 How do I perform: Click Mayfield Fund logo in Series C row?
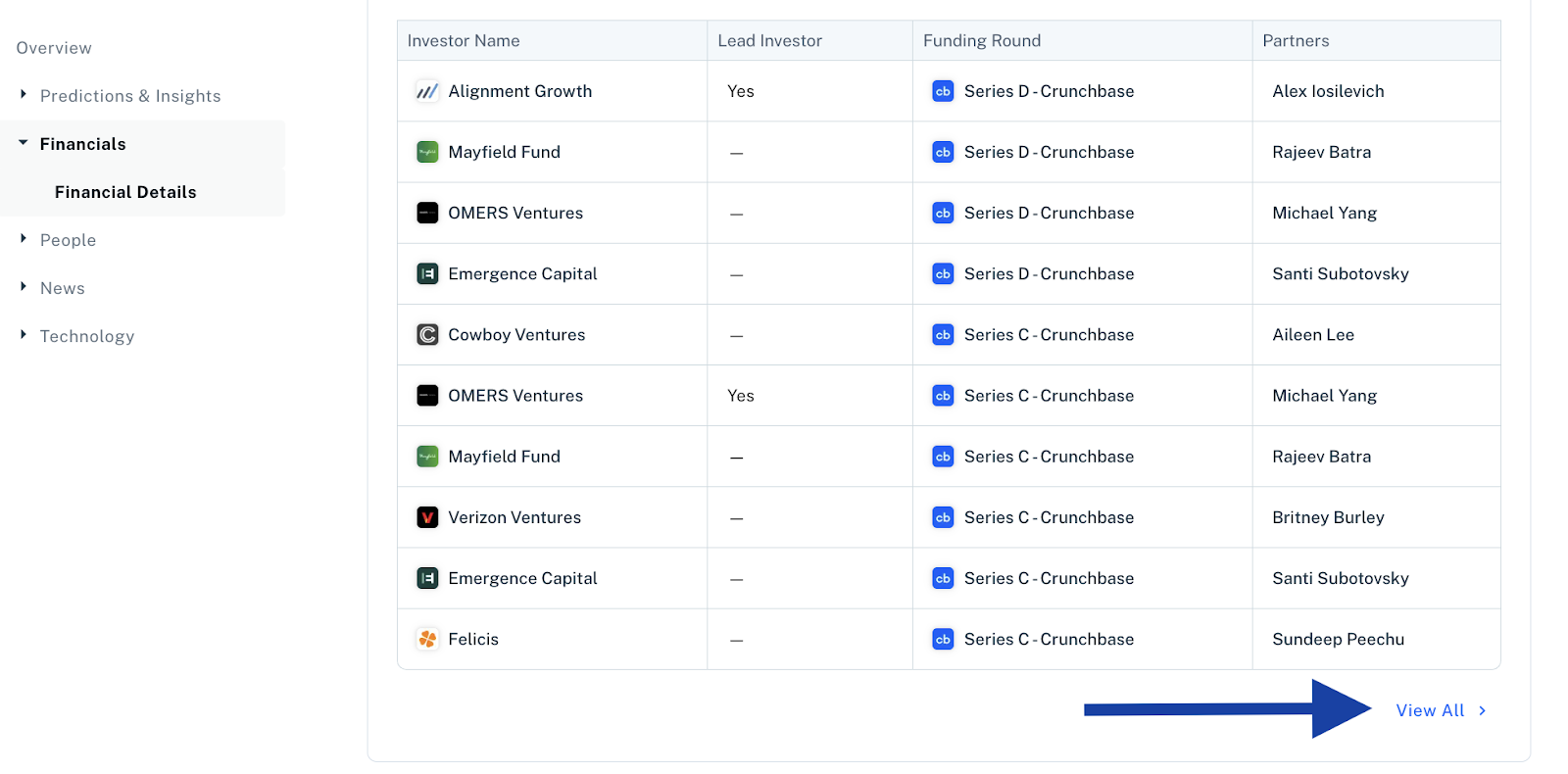click(427, 457)
